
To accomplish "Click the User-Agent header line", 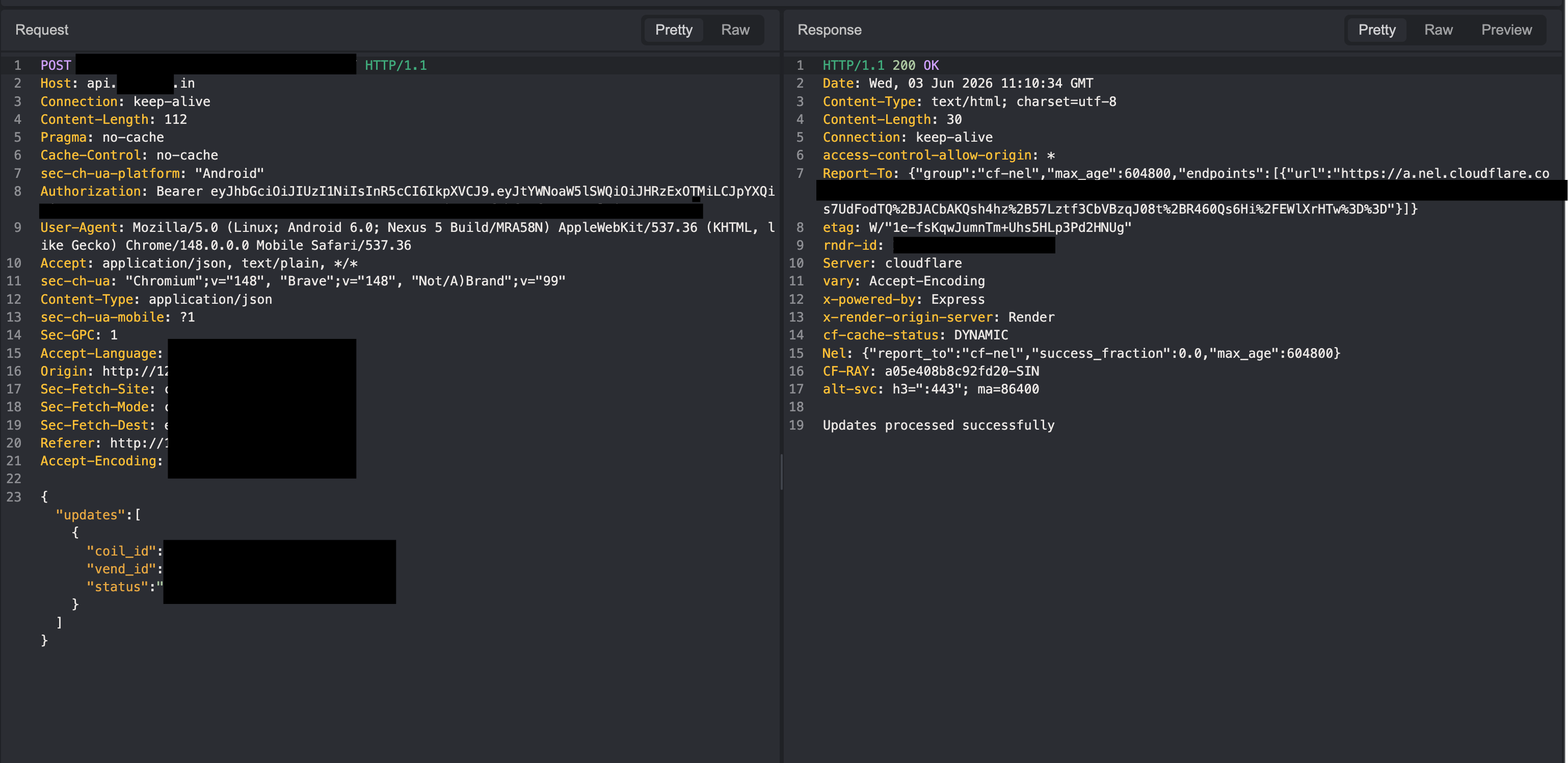I will click(407, 236).
